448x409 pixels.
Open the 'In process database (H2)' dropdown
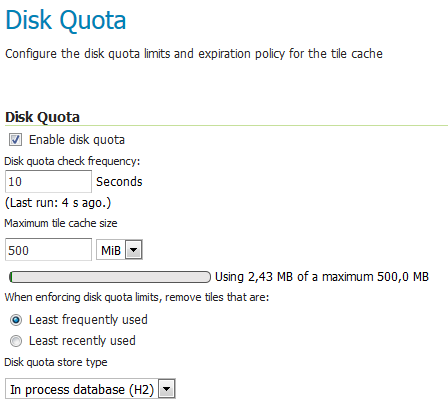90,389
